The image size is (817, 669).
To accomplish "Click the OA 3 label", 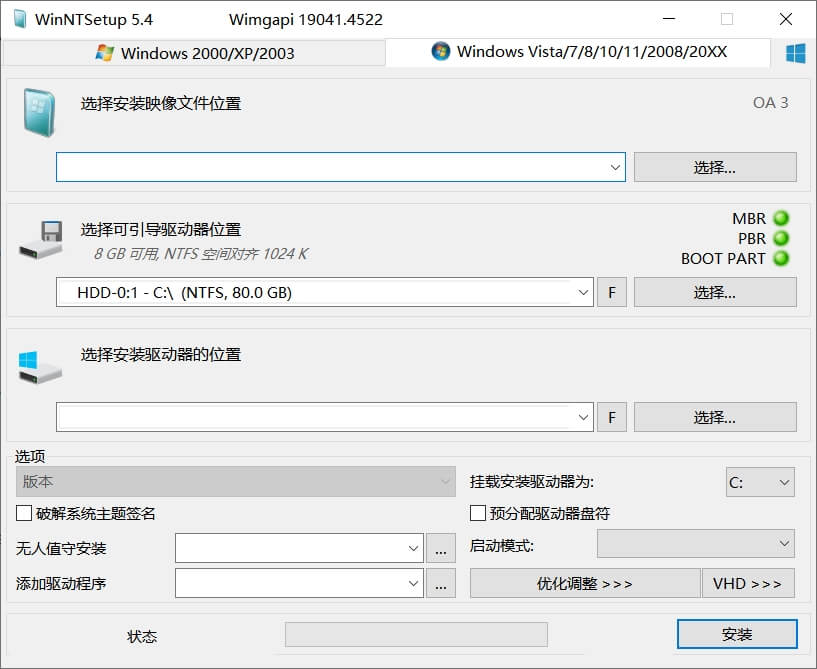I will 770,103.
